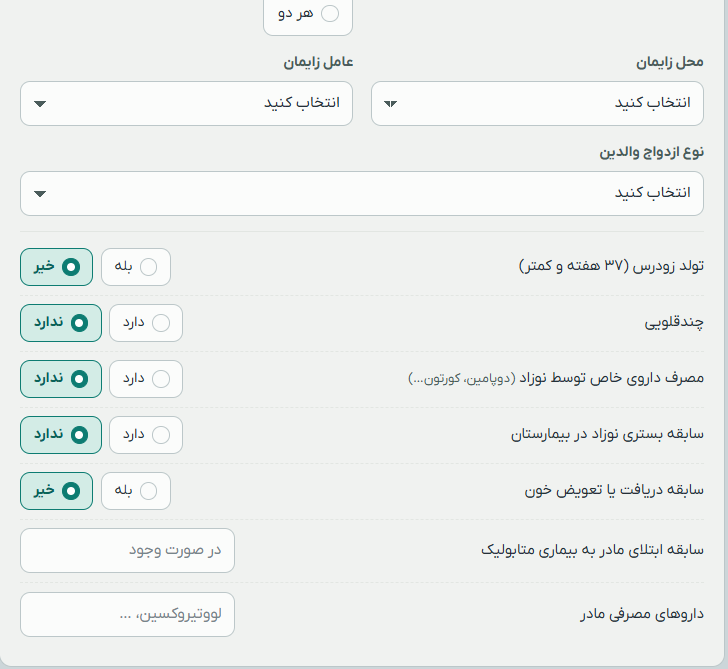Click the 'سابقه دریافت یا تعویض خون' label
The image size is (728, 669).
614,490
